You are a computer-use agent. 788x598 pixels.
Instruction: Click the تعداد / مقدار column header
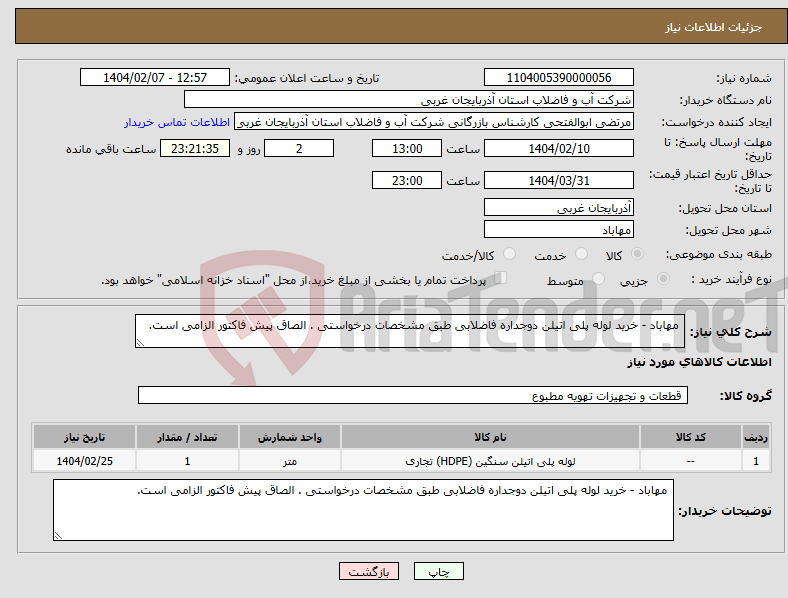(x=187, y=437)
